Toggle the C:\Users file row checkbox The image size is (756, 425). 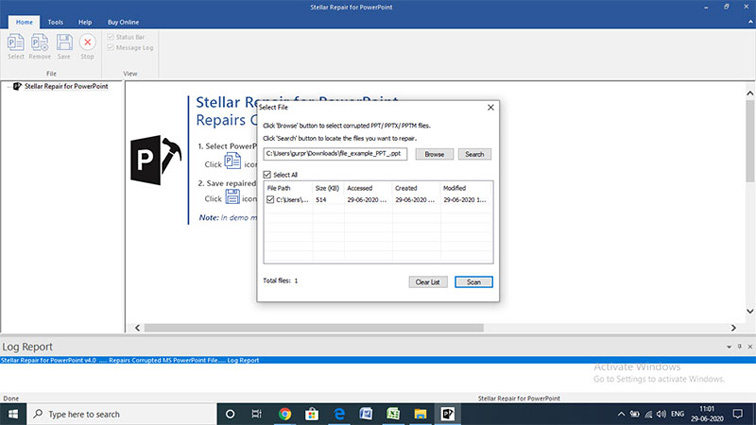270,199
